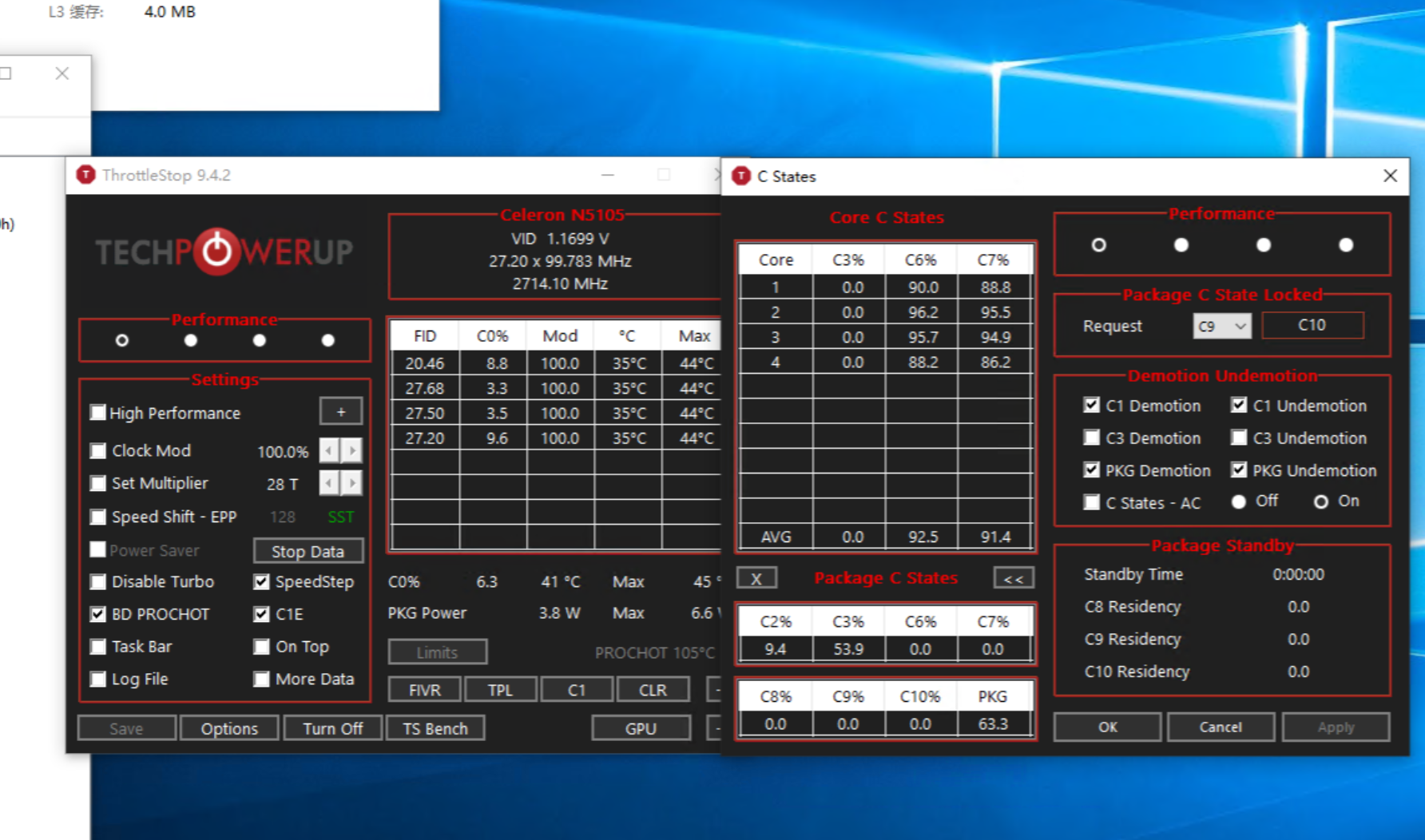The image size is (1425, 840).
Task: Click the ThrottleStop title bar logo icon
Action: [x=85, y=175]
